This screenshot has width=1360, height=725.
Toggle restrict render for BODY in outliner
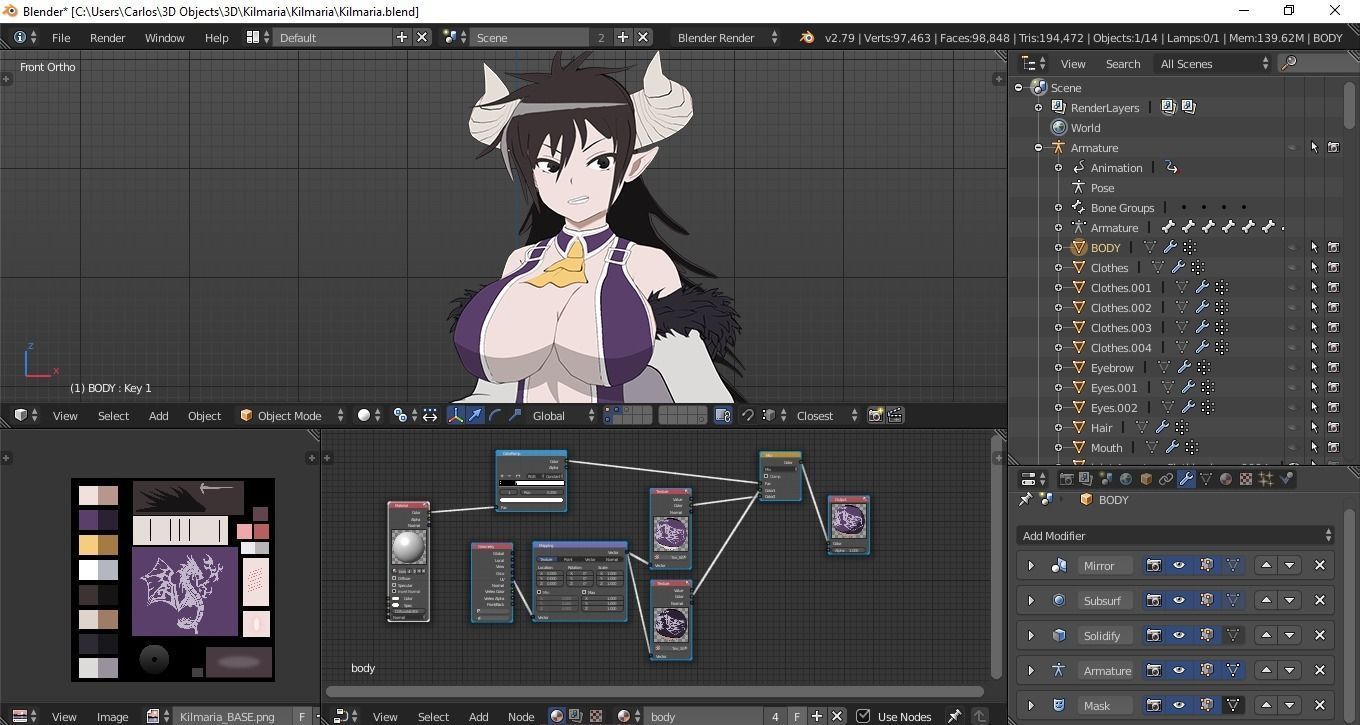coord(1333,247)
